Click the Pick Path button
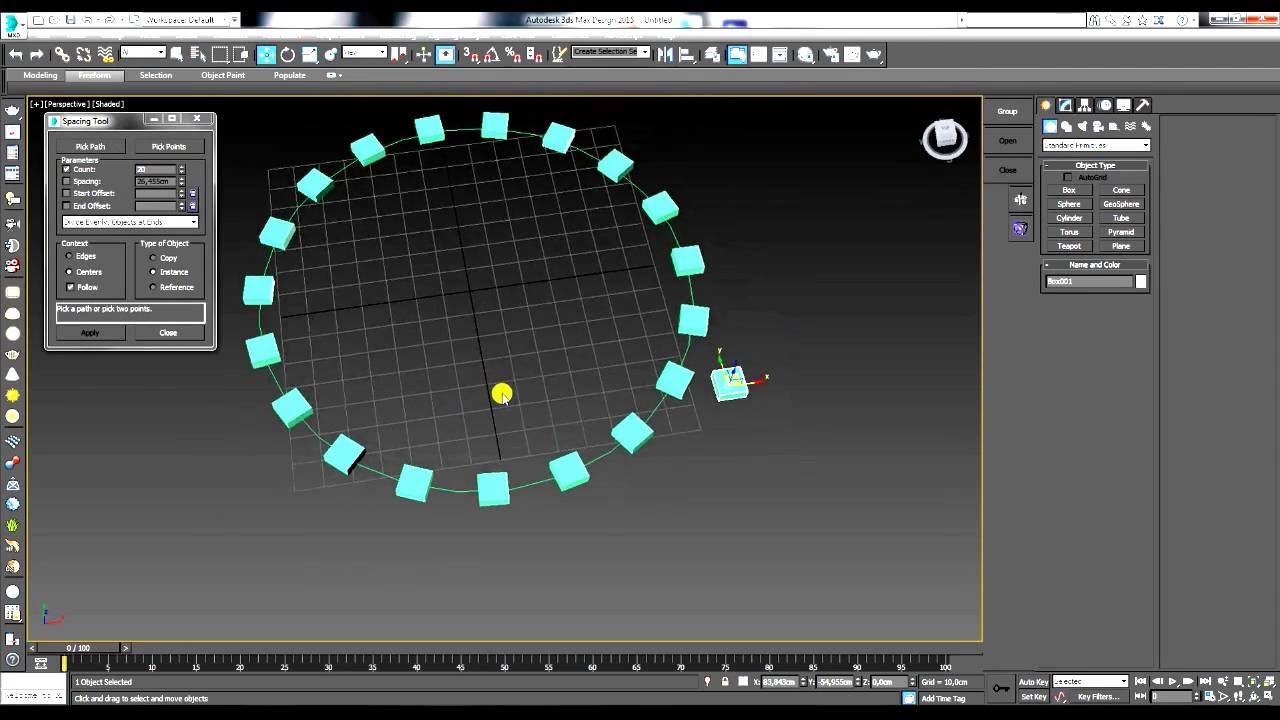The image size is (1280, 720). pyautogui.click(x=90, y=146)
